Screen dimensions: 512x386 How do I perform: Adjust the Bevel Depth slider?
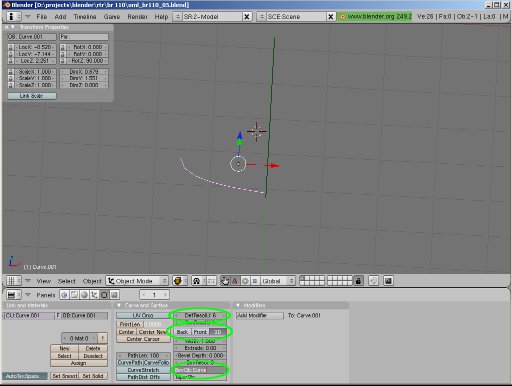[200, 356]
